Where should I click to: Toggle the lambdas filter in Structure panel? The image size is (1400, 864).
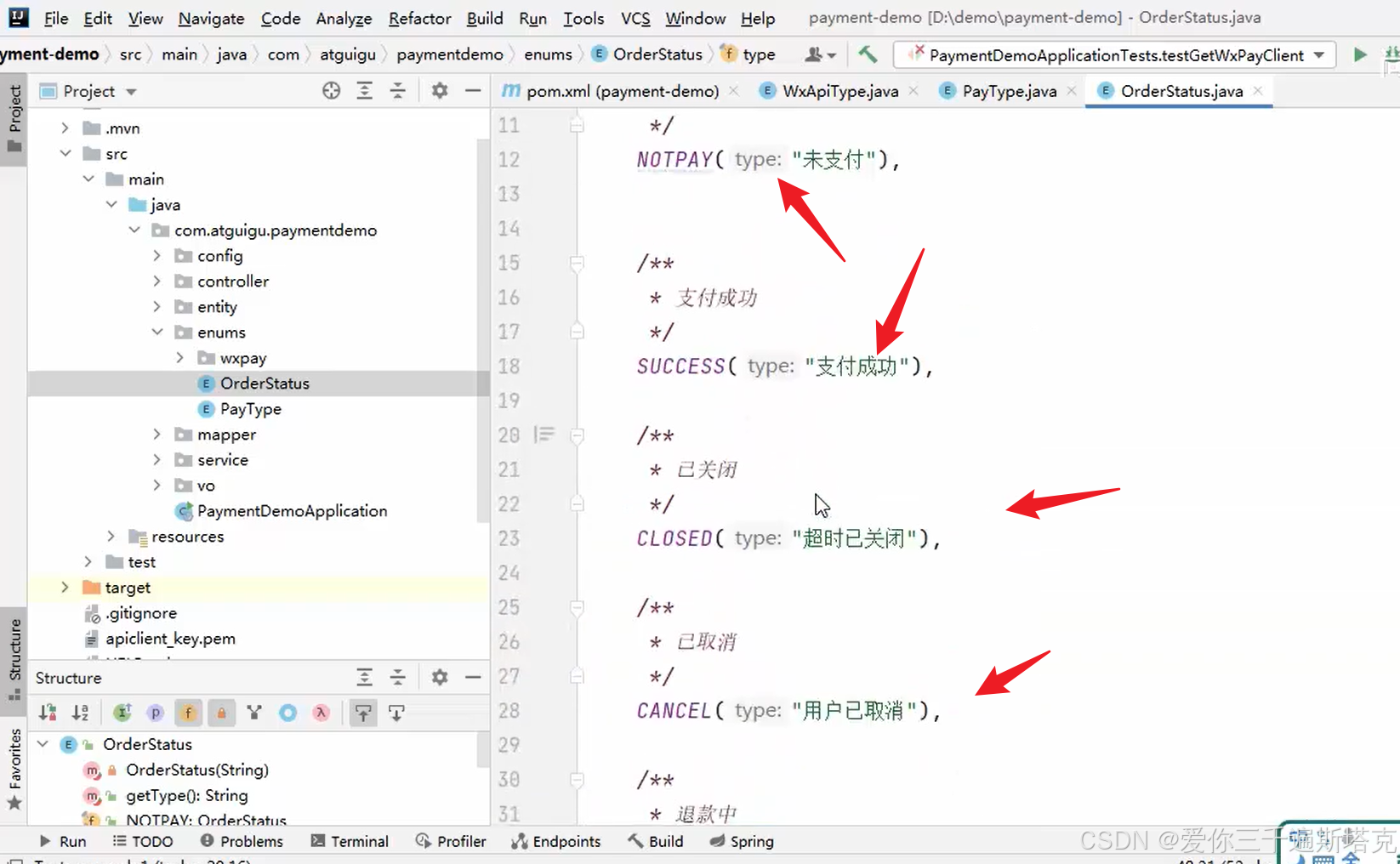click(x=321, y=713)
